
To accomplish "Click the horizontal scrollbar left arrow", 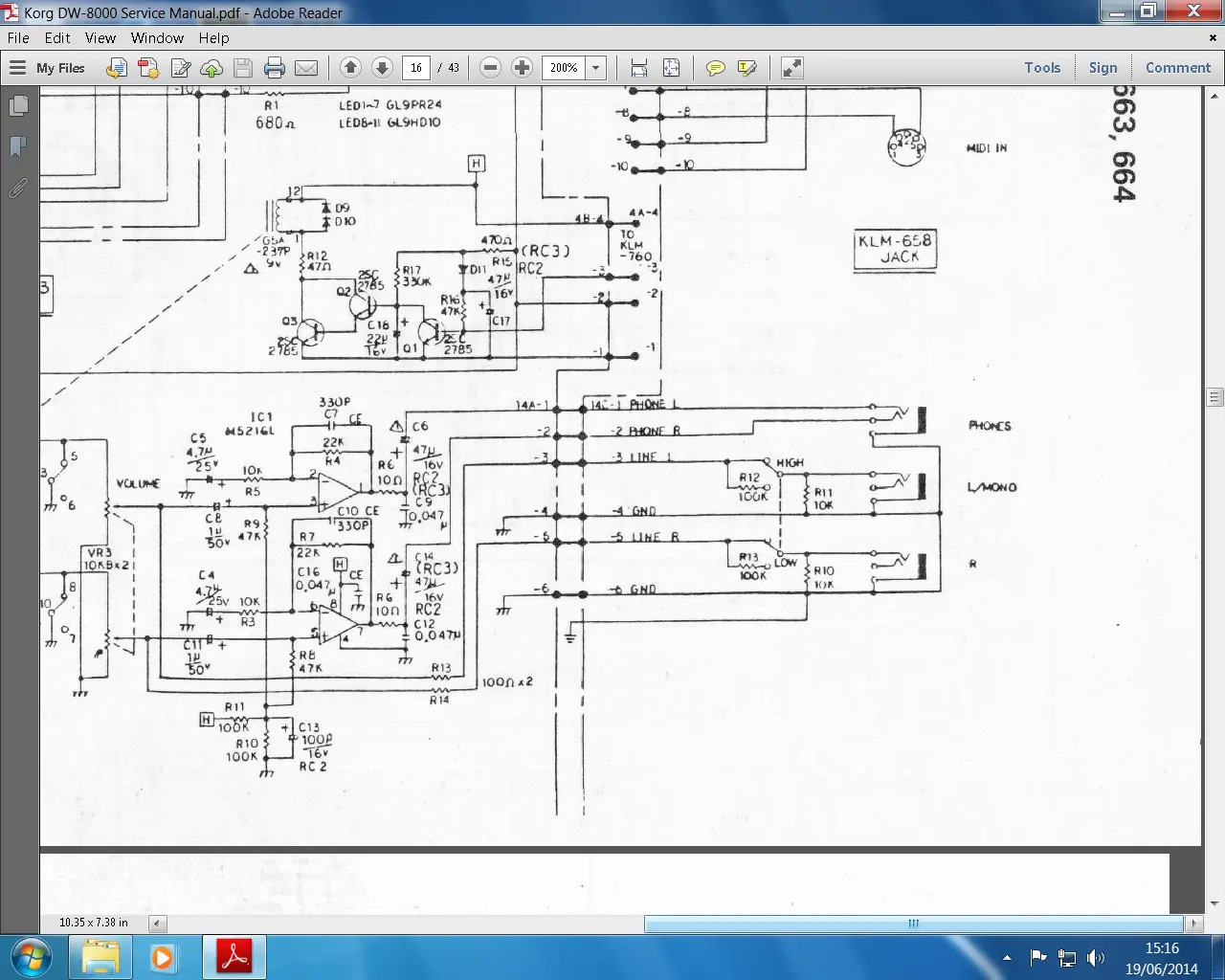I will tap(158, 924).
